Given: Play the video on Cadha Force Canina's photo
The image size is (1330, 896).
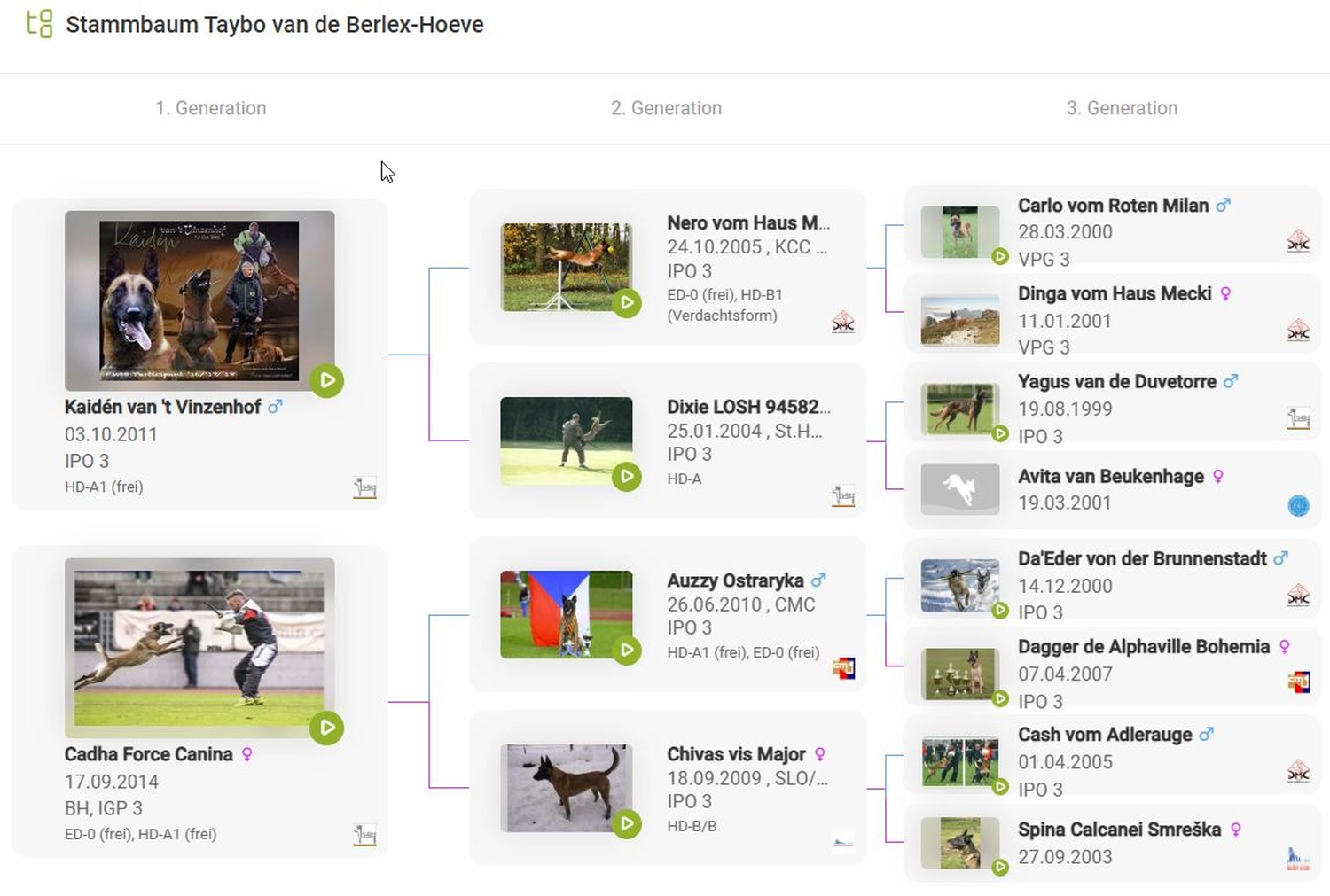Looking at the screenshot, I should (326, 728).
